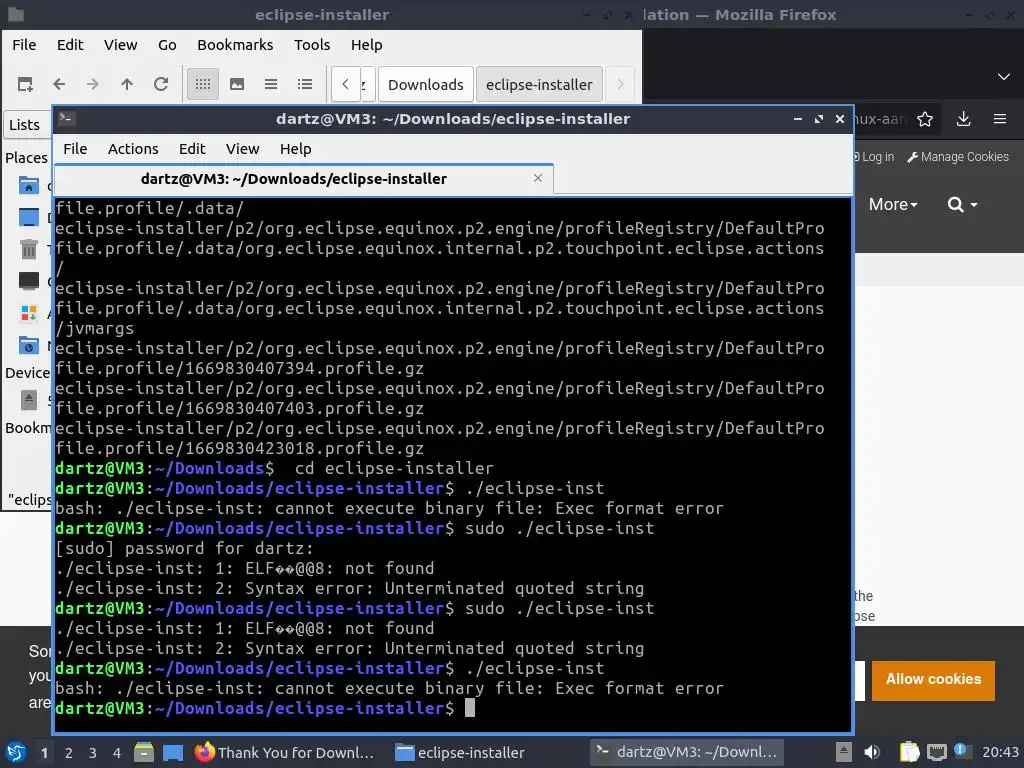Open the file manager View menu

coord(120,45)
